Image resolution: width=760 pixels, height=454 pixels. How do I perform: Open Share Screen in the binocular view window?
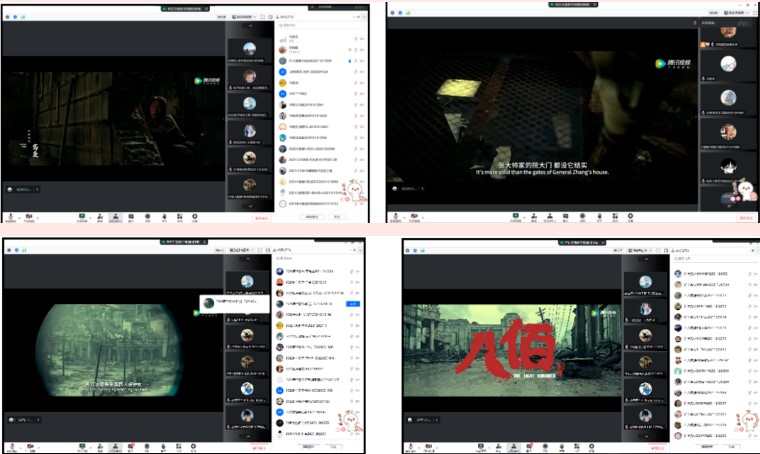(x=82, y=446)
